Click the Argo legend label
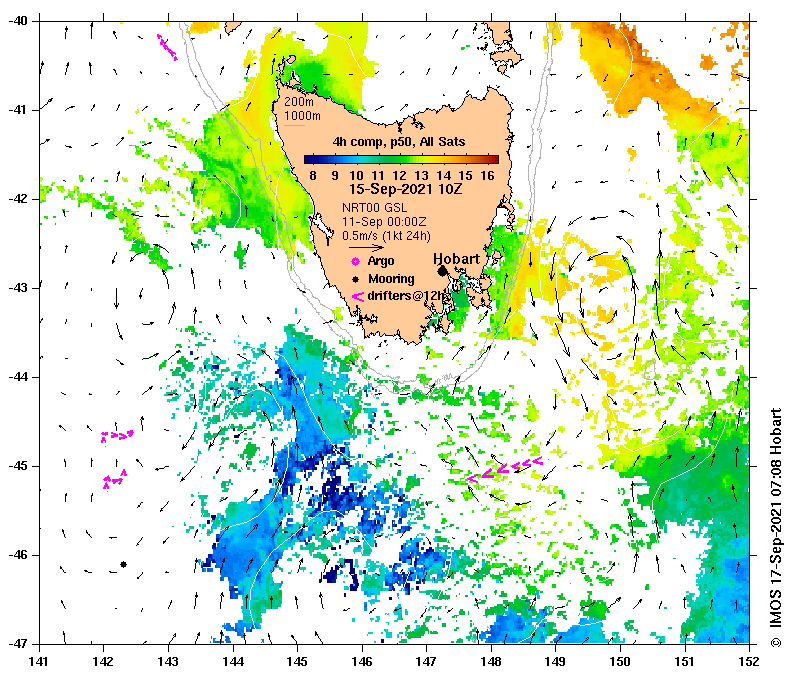This screenshot has width=792, height=678. (x=381, y=261)
